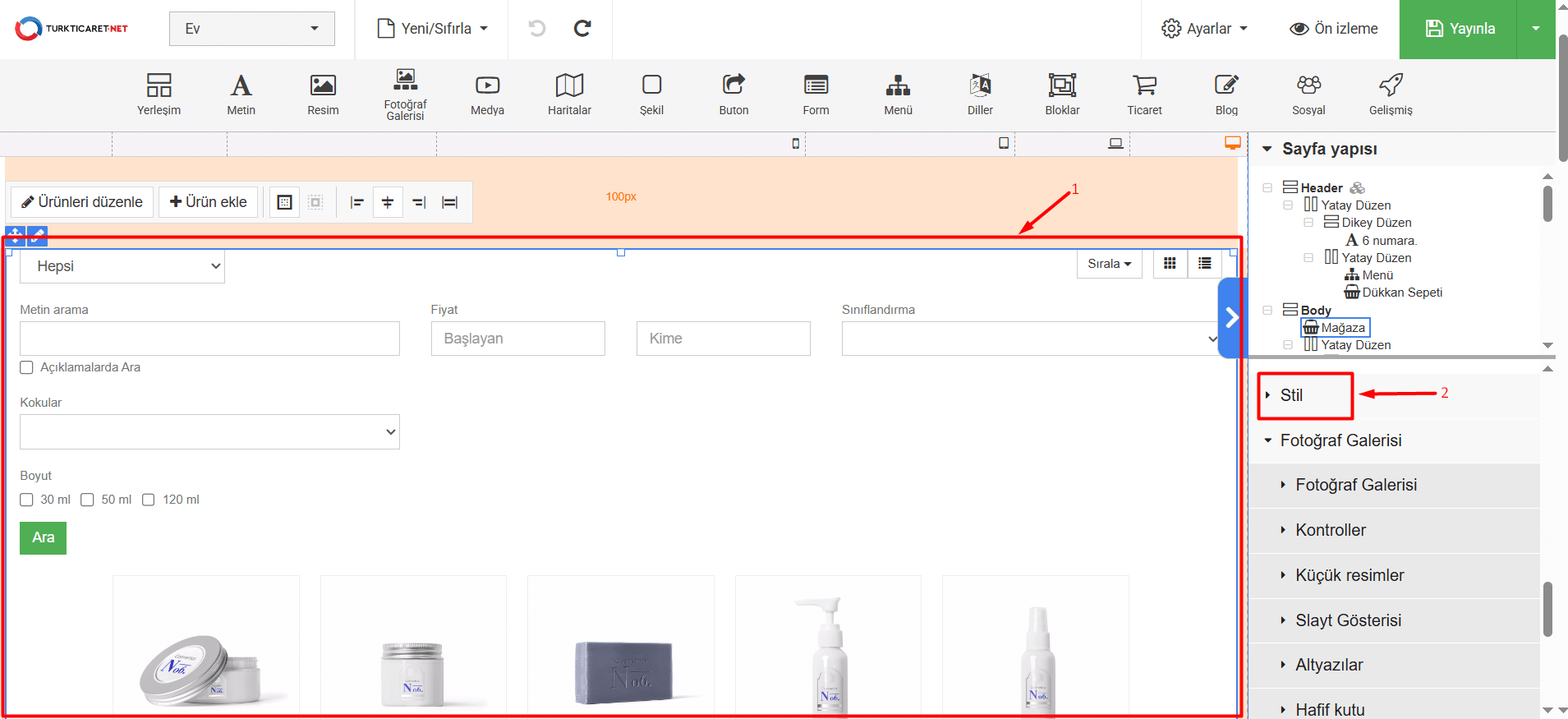This screenshot has width=1568, height=719.
Task: Select the Diller languages icon
Action: (980, 94)
